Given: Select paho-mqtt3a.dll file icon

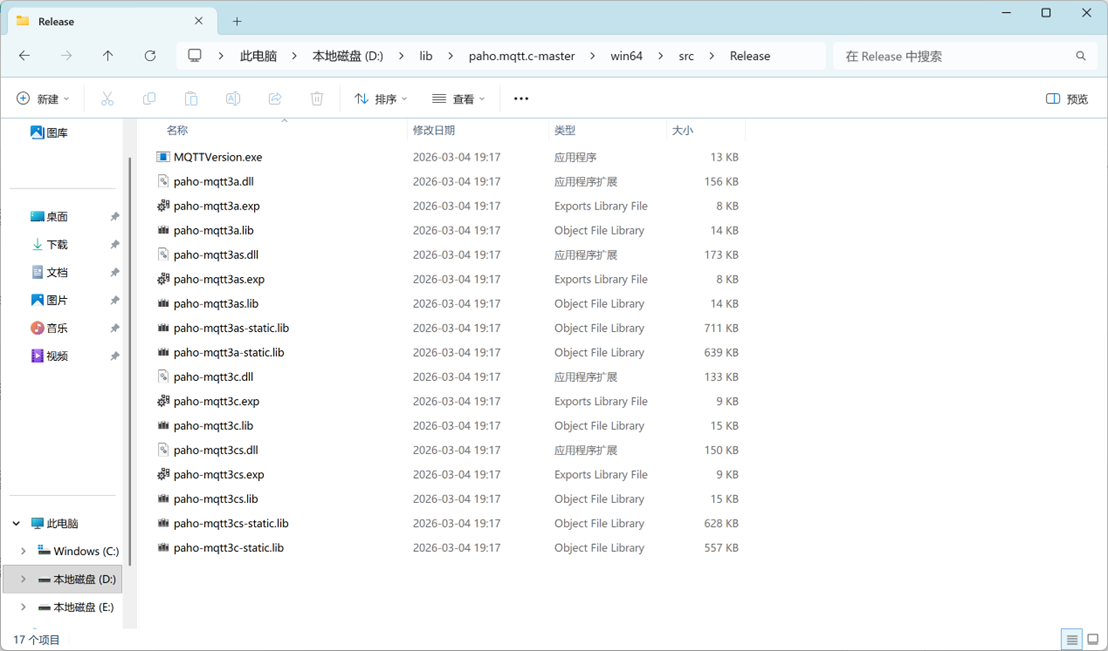Looking at the screenshot, I should pyautogui.click(x=163, y=181).
